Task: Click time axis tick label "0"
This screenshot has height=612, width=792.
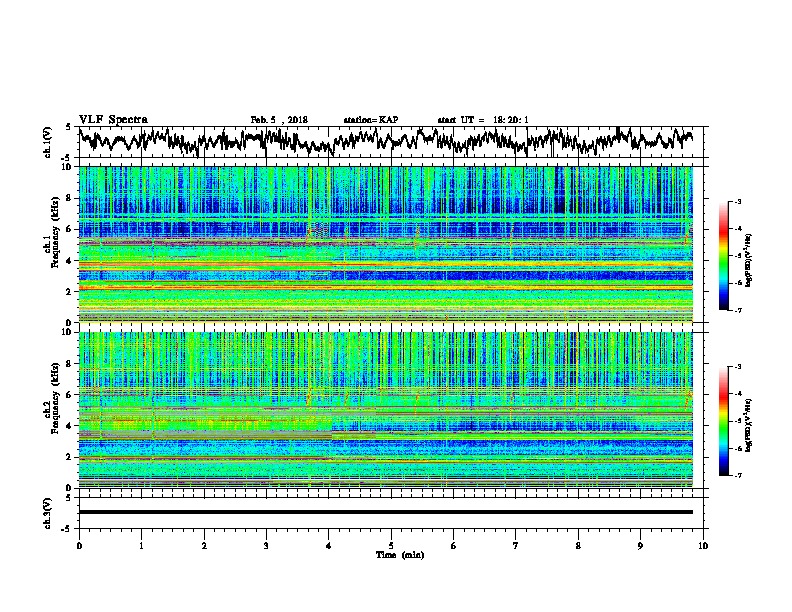Action: 79,546
